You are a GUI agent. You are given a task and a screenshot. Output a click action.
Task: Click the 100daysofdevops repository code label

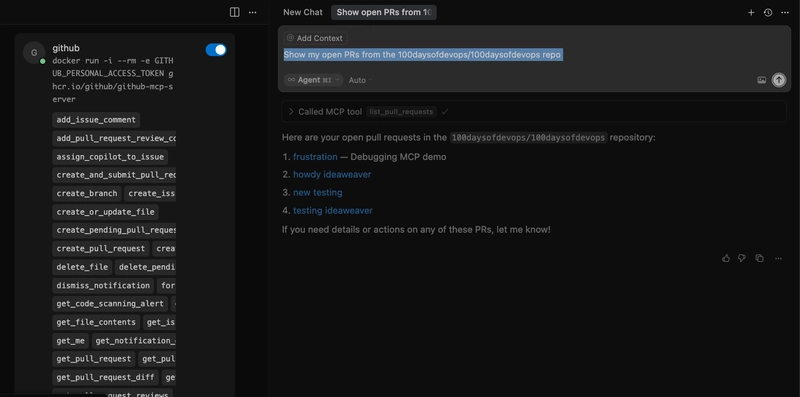[x=529, y=138]
